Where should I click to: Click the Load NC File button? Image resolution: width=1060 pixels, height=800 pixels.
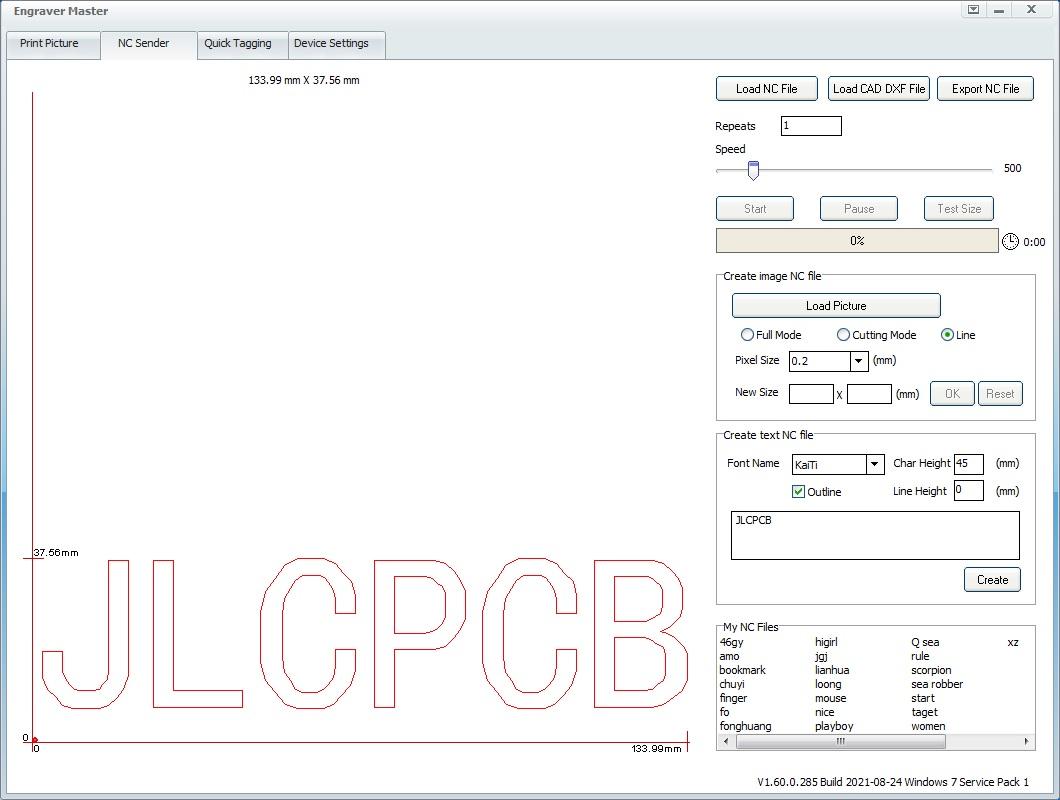767,89
